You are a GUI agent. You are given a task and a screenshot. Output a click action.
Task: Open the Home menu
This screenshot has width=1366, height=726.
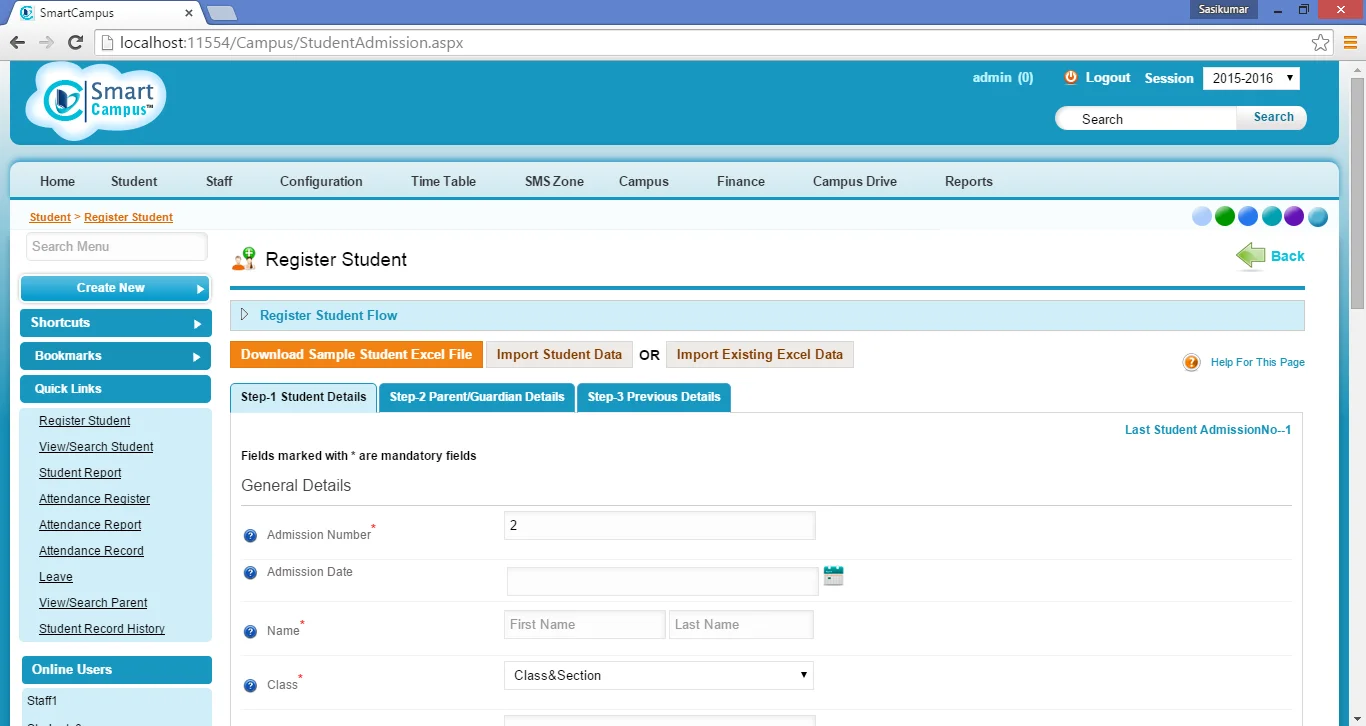click(x=57, y=181)
